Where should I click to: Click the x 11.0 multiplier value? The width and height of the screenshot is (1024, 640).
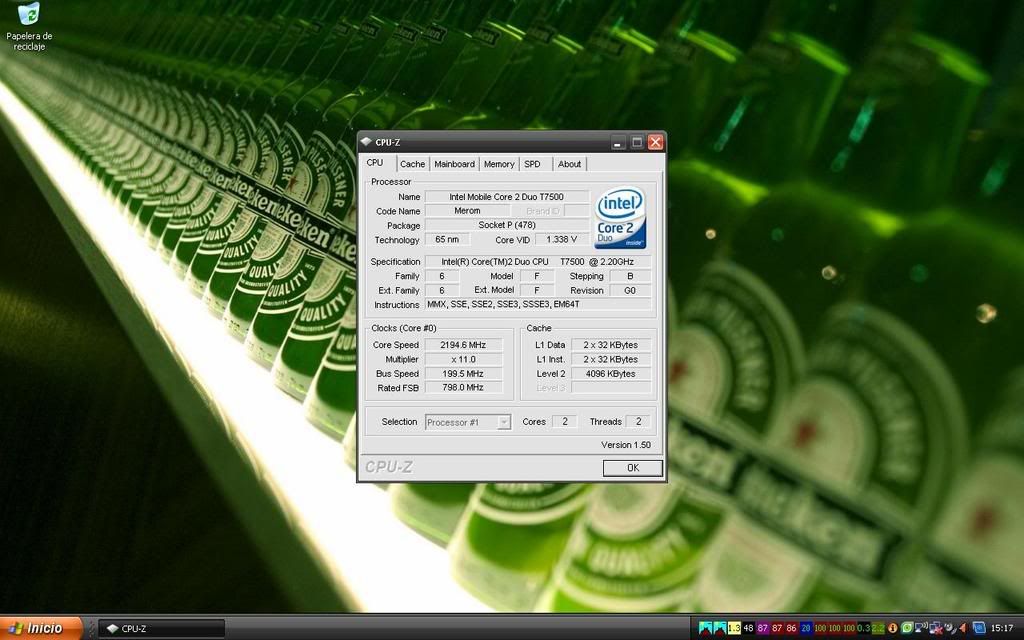click(463, 359)
